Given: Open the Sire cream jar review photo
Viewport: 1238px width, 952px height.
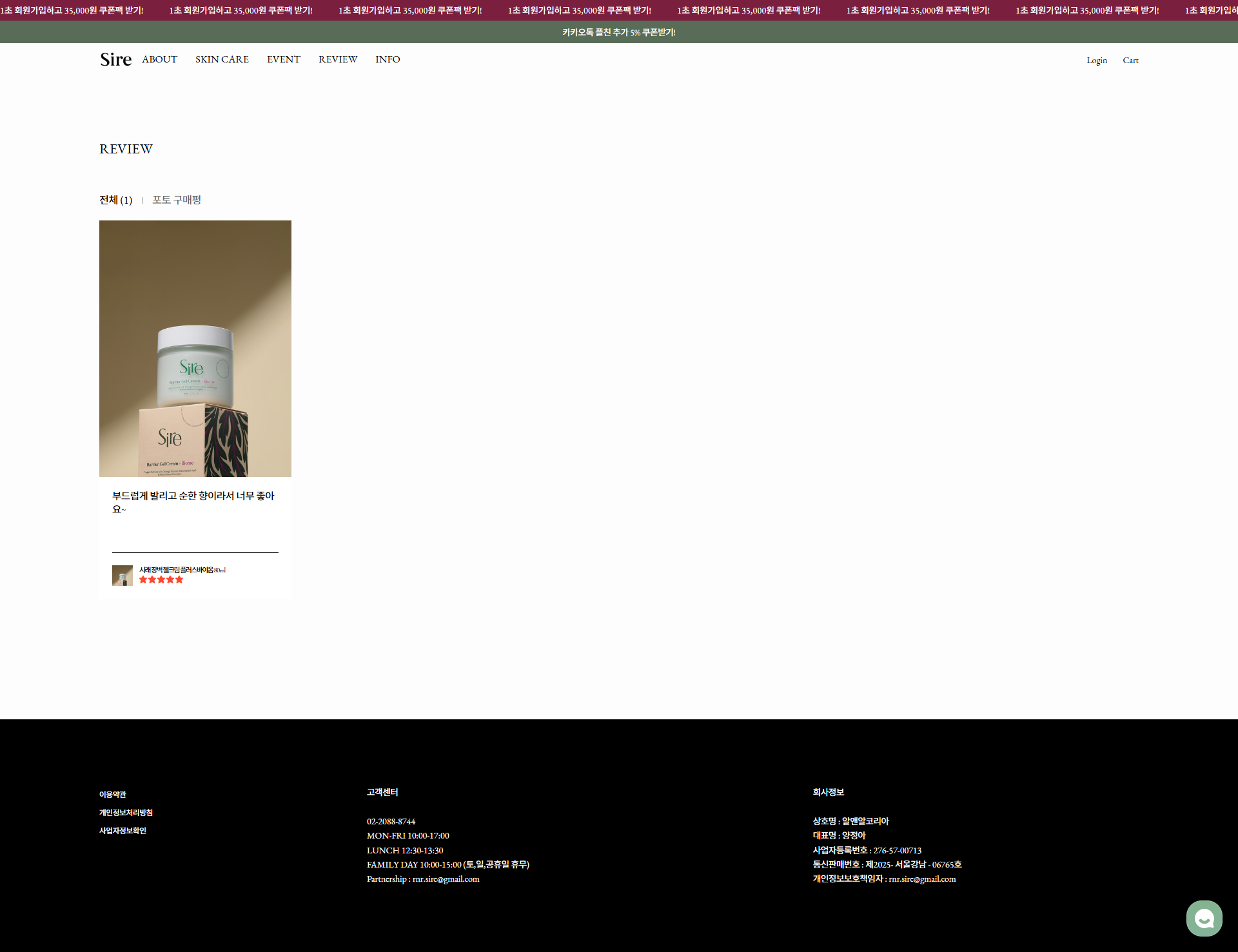Looking at the screenshot, I should [195, 349].
